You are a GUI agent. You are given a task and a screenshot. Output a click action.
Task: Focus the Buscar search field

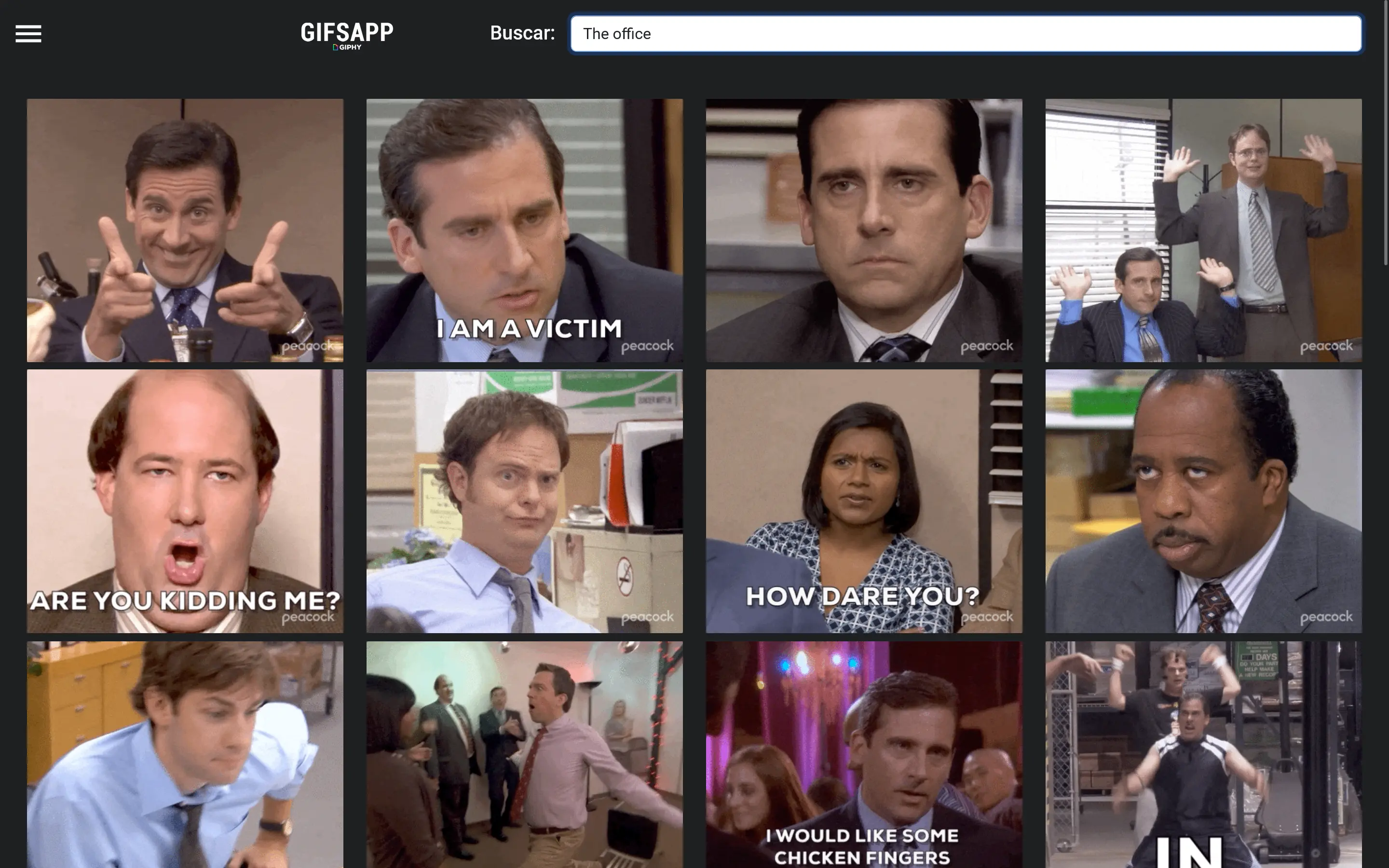coord(966,34)
